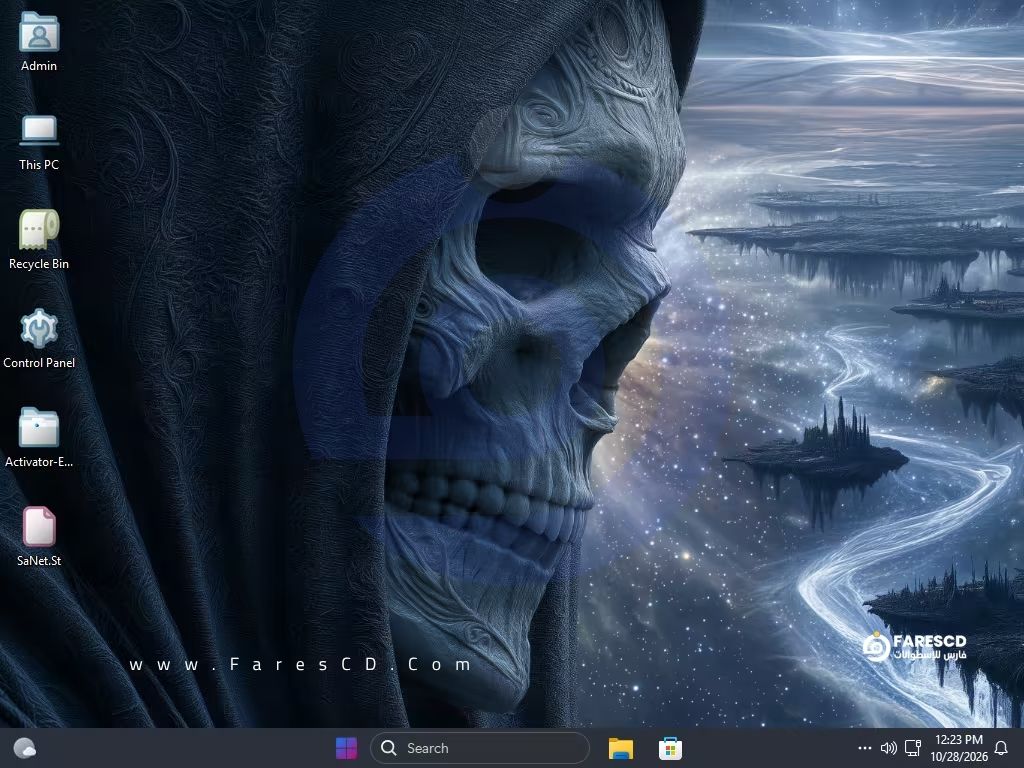
Task: Click the taskbar Search box
Action: coord(480,748)
